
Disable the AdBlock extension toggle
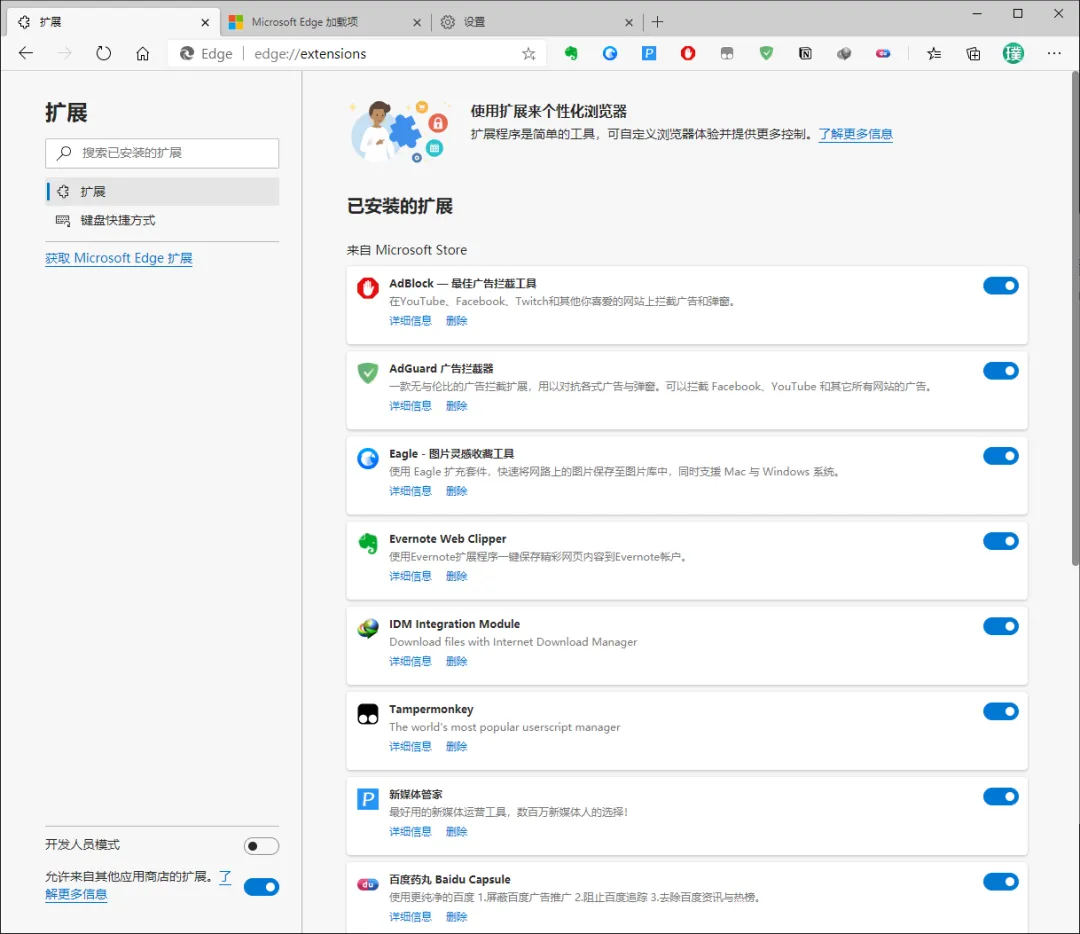click(x=1000, y=285)
